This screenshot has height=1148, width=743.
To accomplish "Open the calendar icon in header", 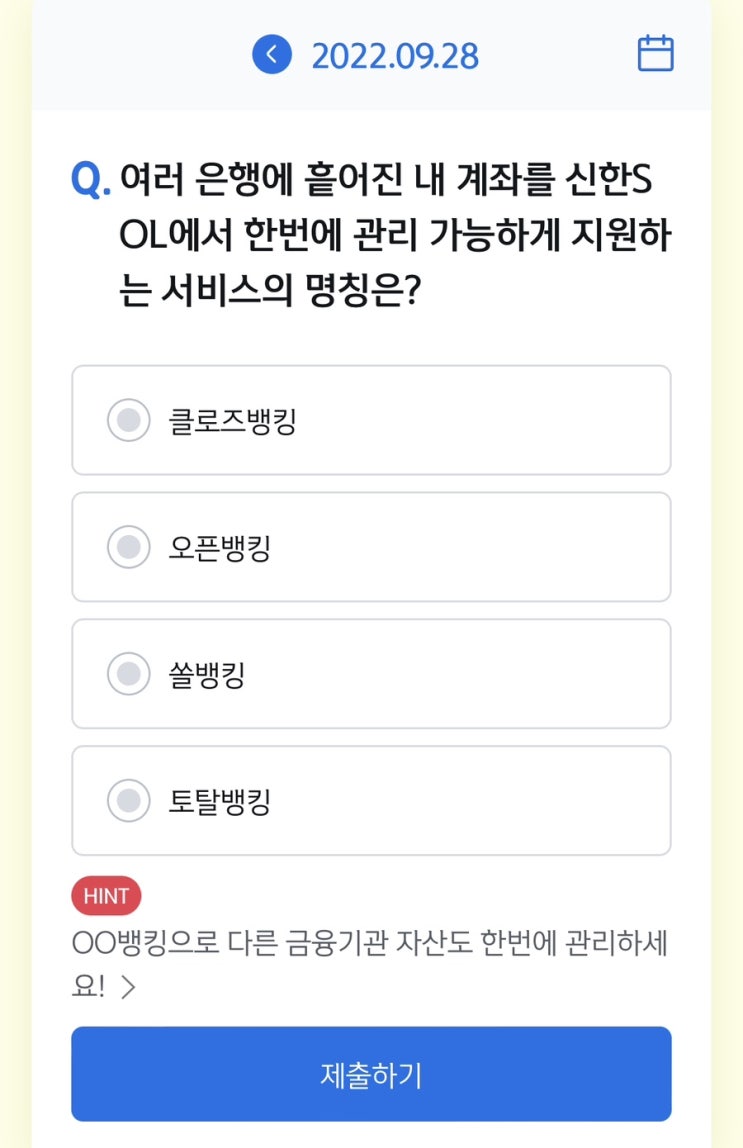I will [655, 54].
